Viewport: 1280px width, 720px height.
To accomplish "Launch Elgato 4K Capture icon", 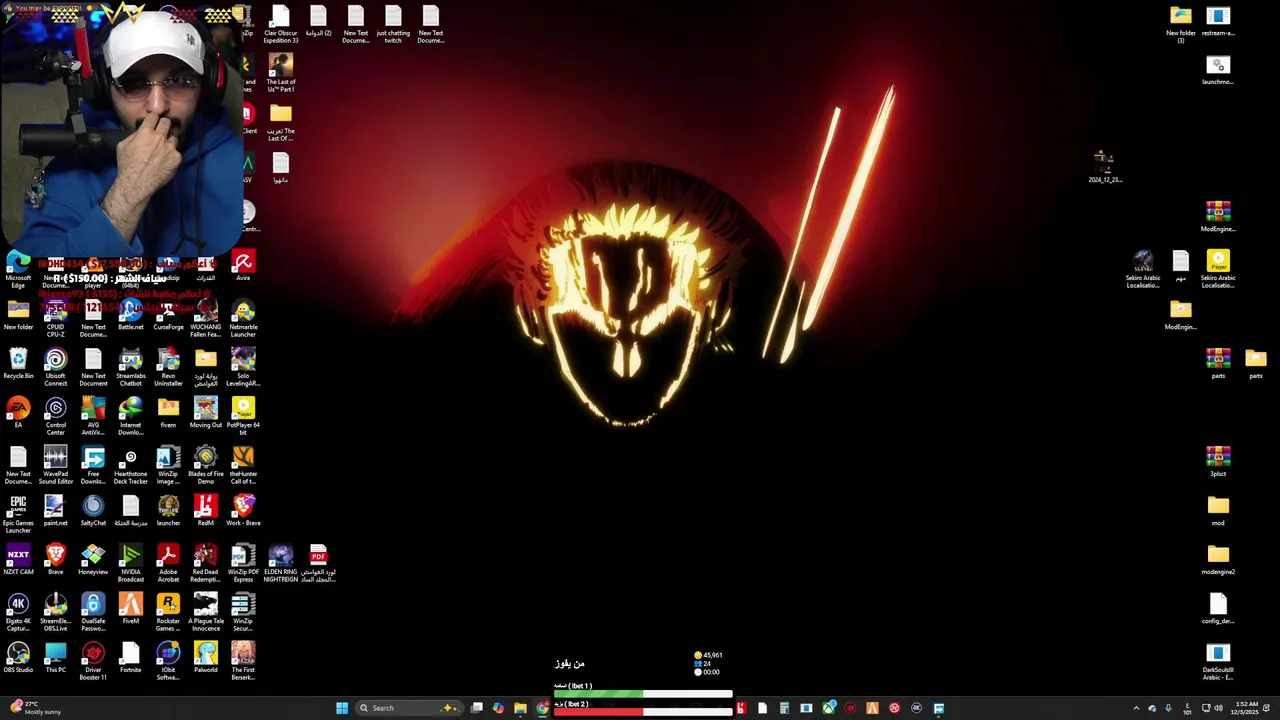I will click(18, 612).
